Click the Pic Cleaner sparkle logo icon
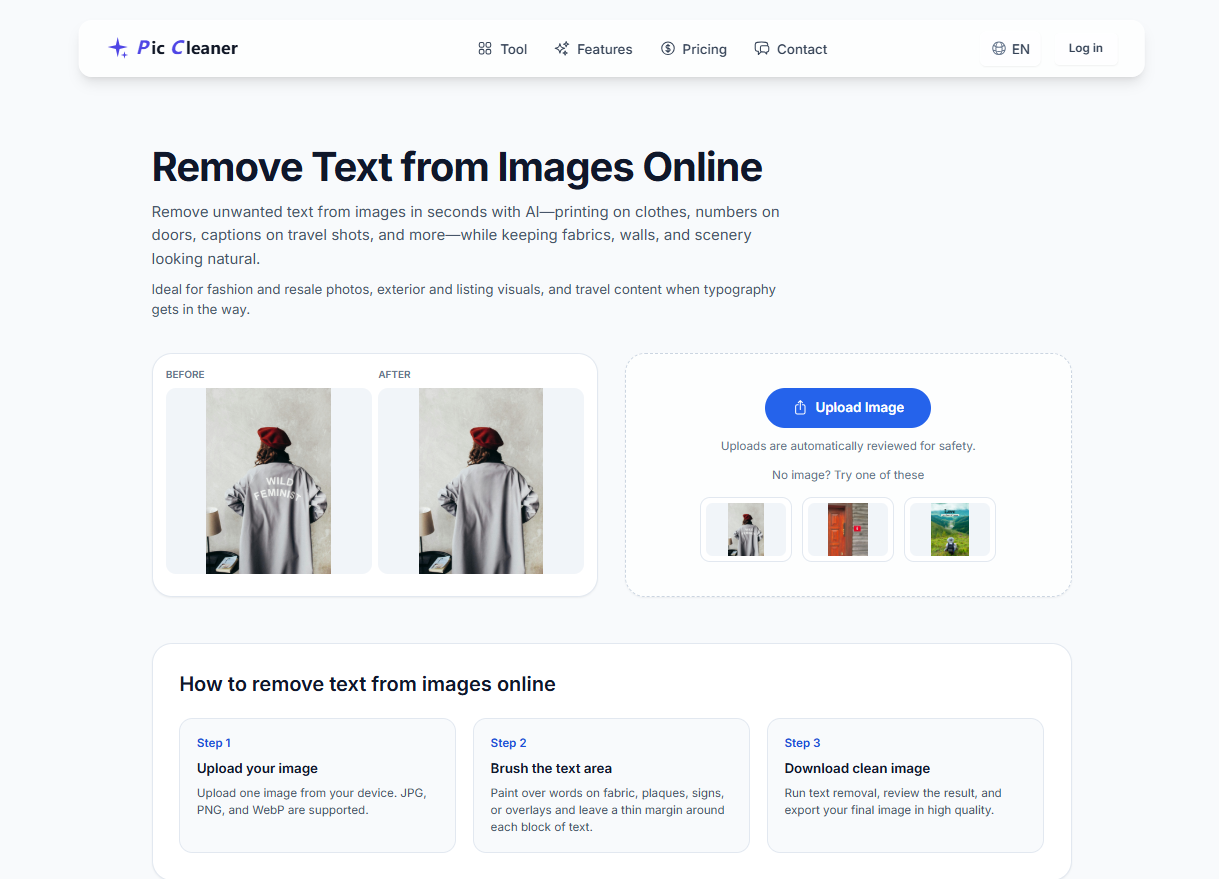The image size is (1219, 879). point(117,47)
